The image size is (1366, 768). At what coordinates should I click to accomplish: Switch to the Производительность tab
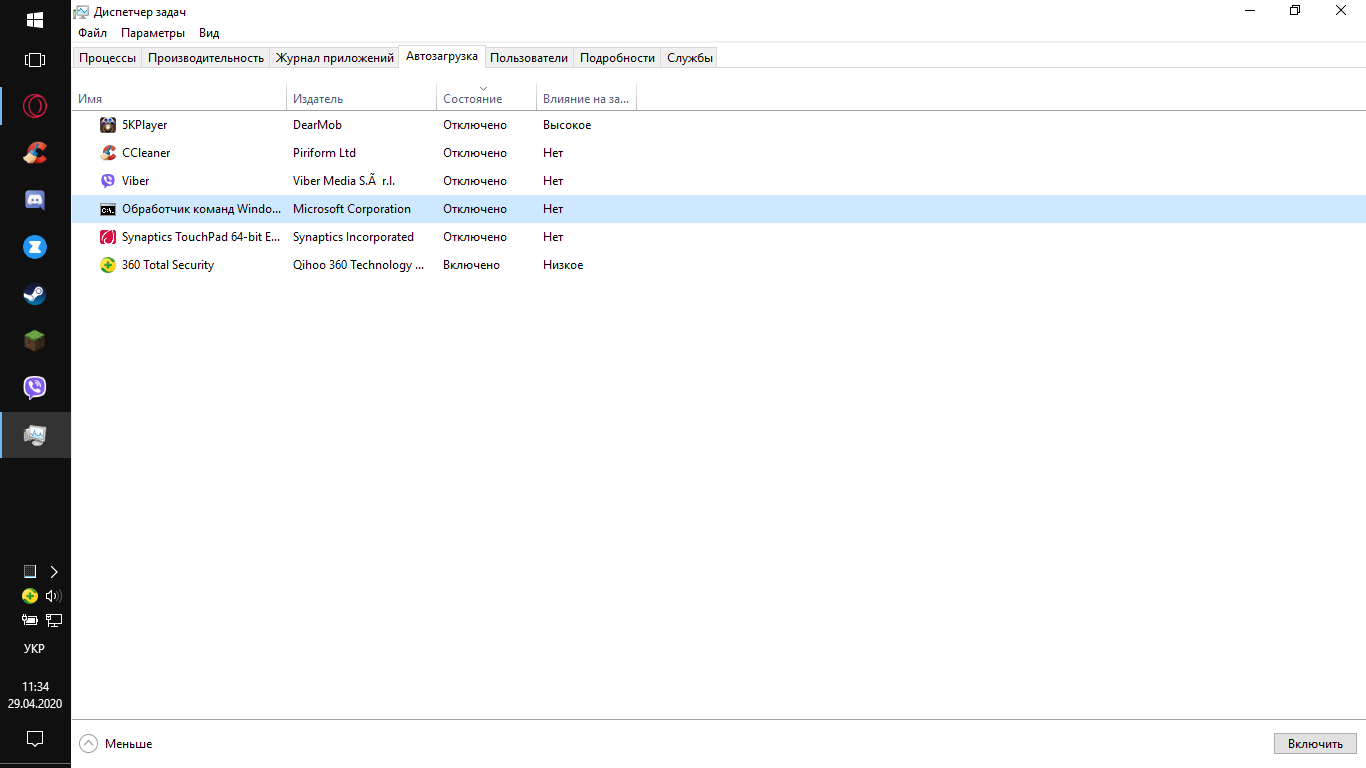pos(206,58)
